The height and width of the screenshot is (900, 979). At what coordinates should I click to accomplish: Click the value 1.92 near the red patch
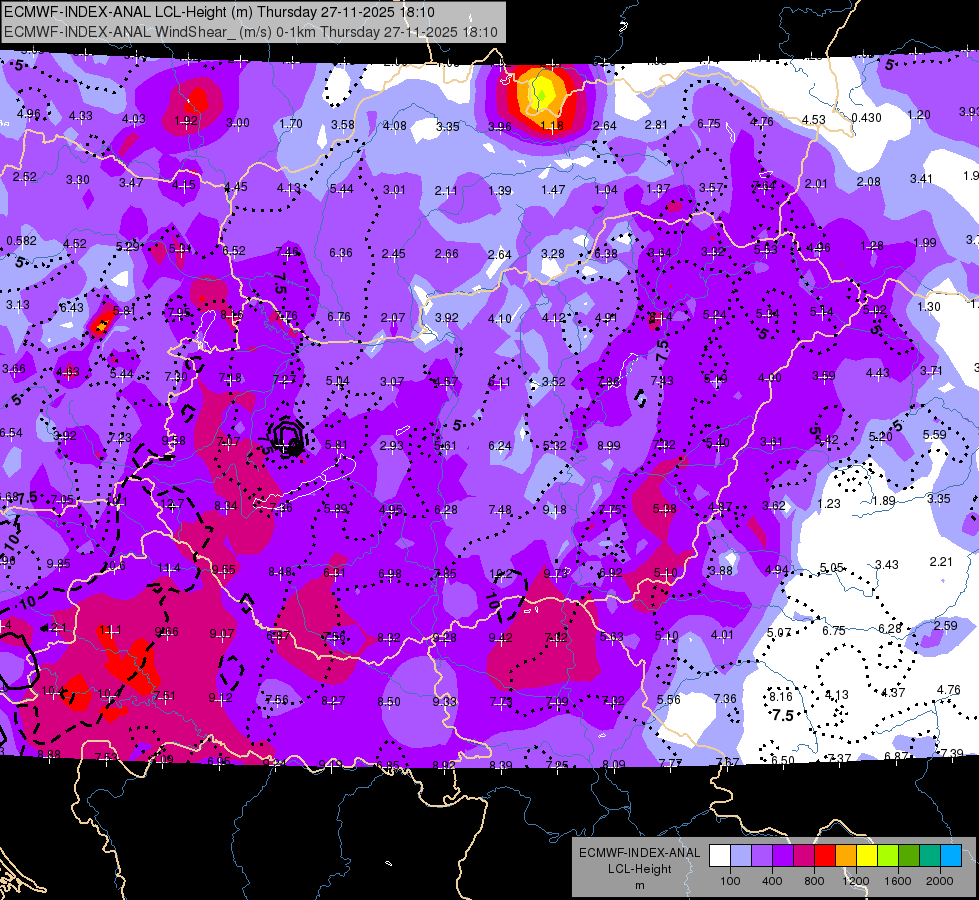pyautogui.click(x=186, y=121)
